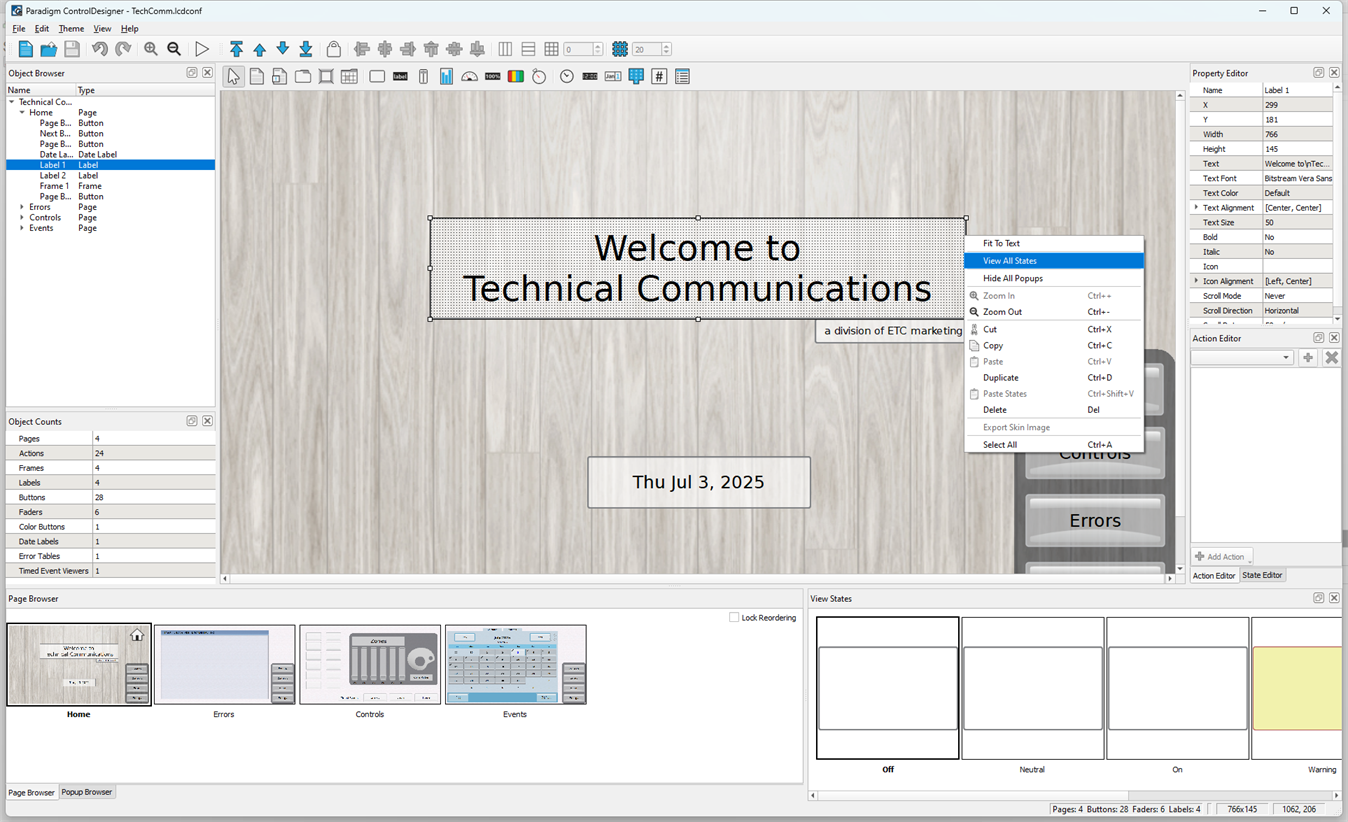Viewport: 1348px width, 822px height.
Task: Click the Bring to Front arrow icon
Action: click(x=236, y=49)
